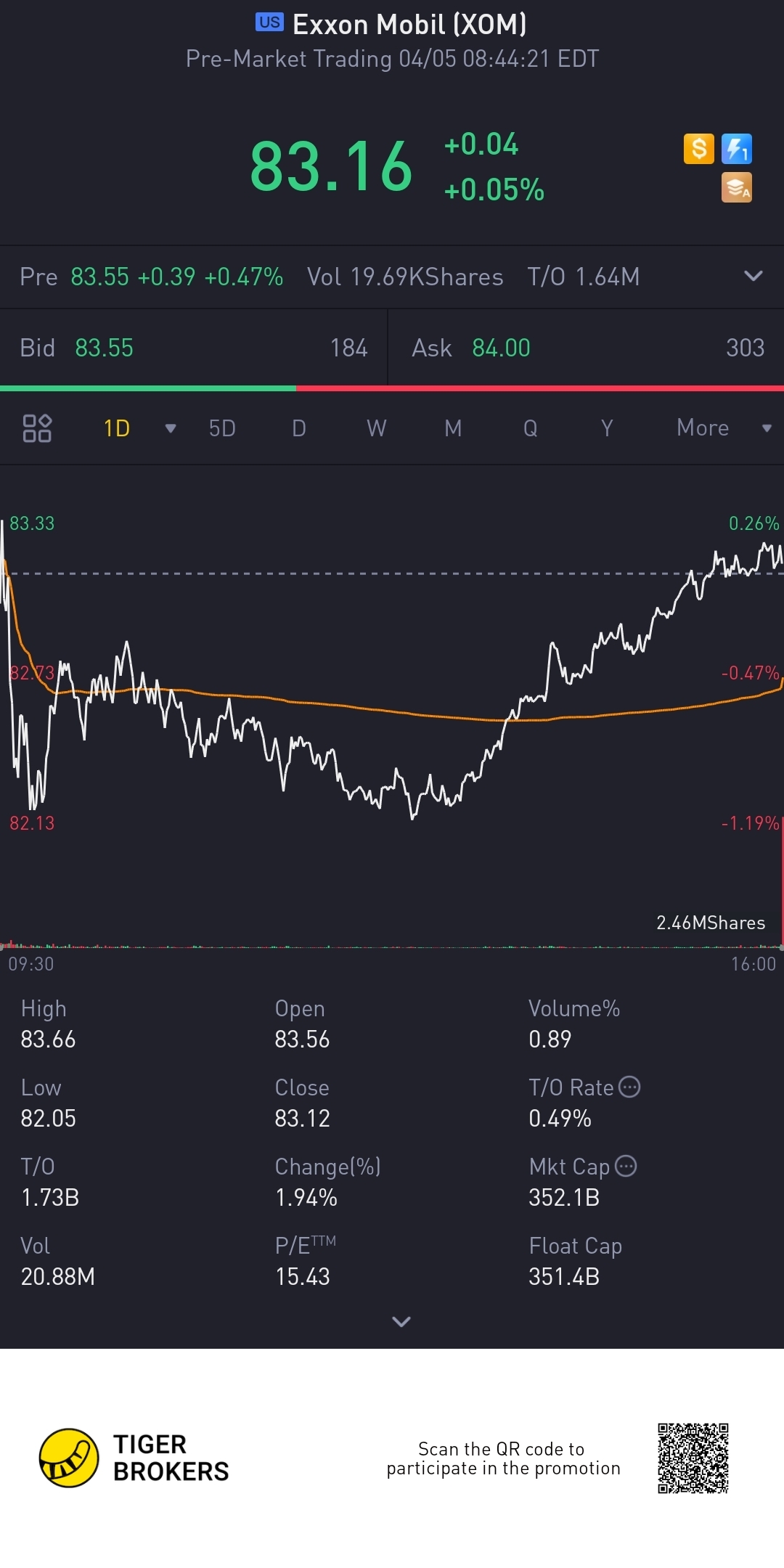Open the 1D timeframe dropdown arrow
Viewport: 784px width, 1568px height.
tap(171, 428)
